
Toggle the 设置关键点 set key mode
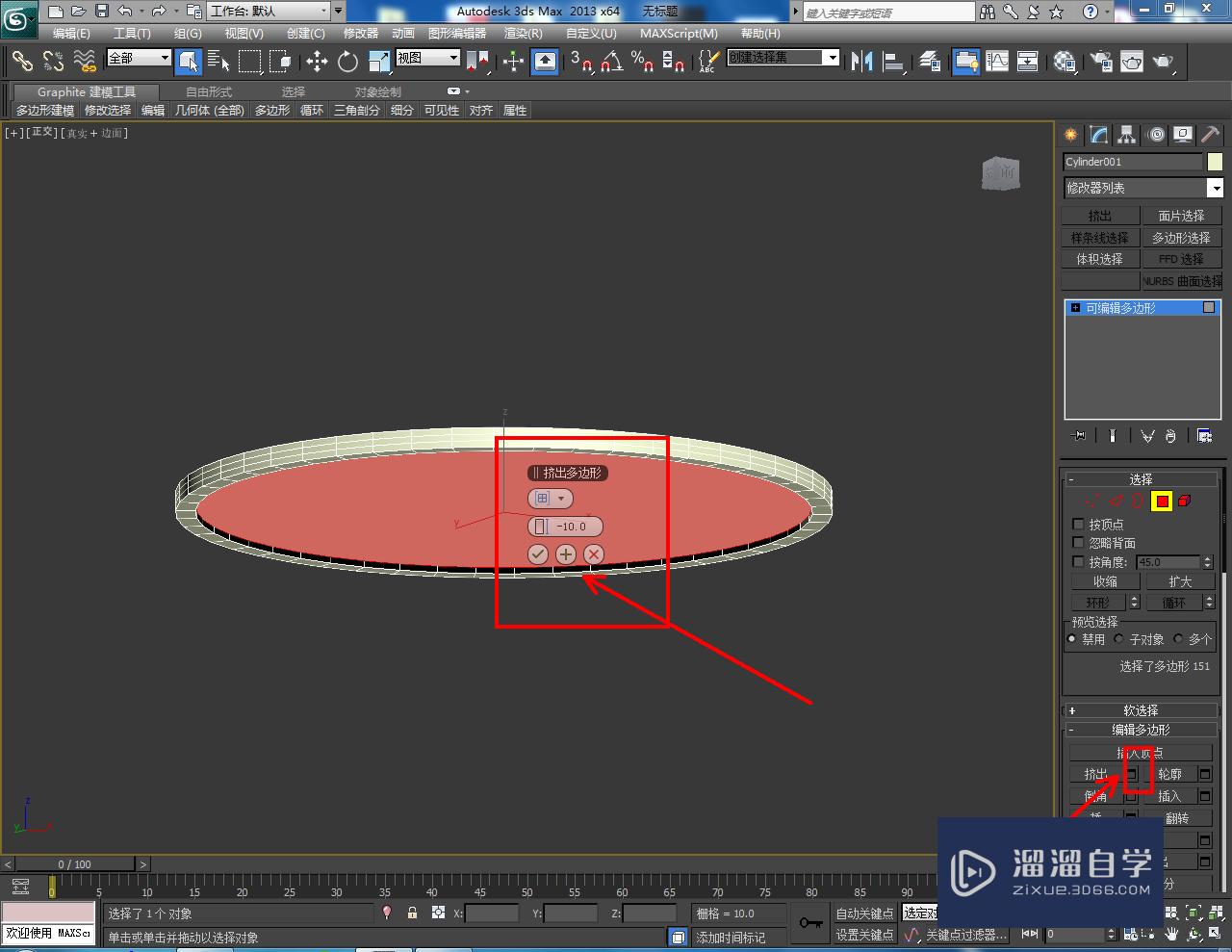click(x=864, y=935)
